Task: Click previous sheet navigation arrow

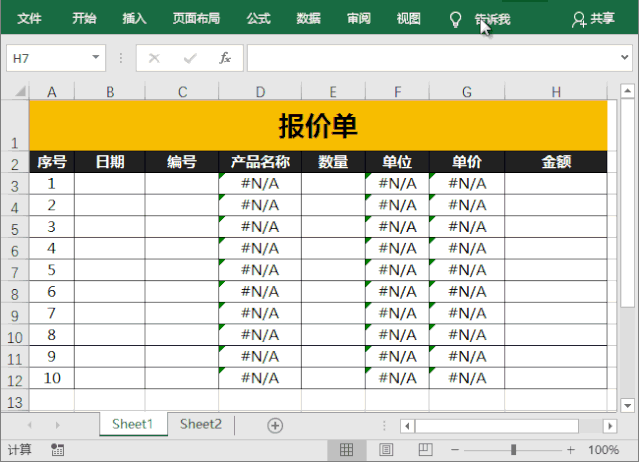Action: click(x=30, y=425)
